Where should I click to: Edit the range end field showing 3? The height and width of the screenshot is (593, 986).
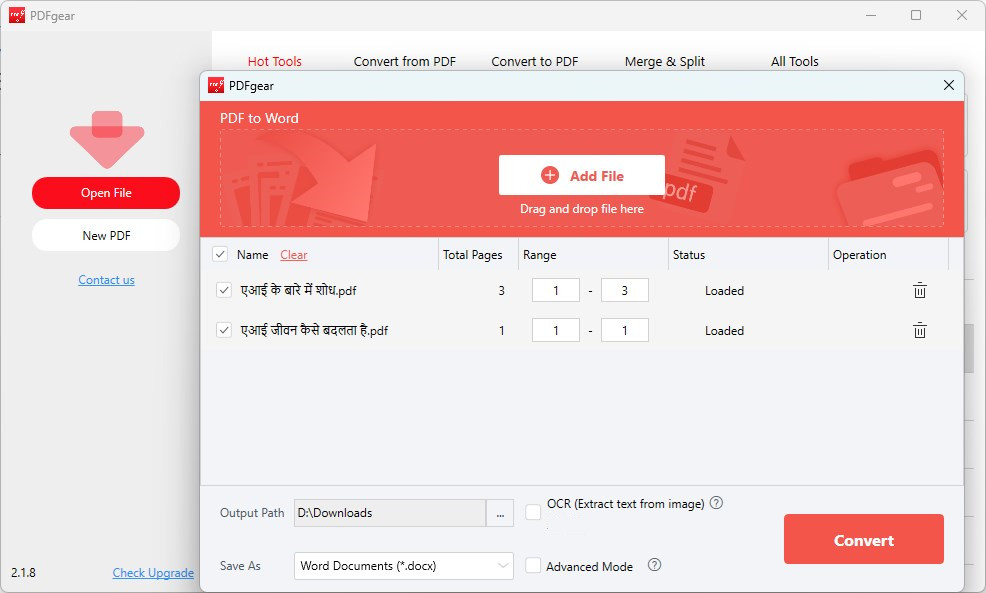pyautogui.click(x=624, y=290)
